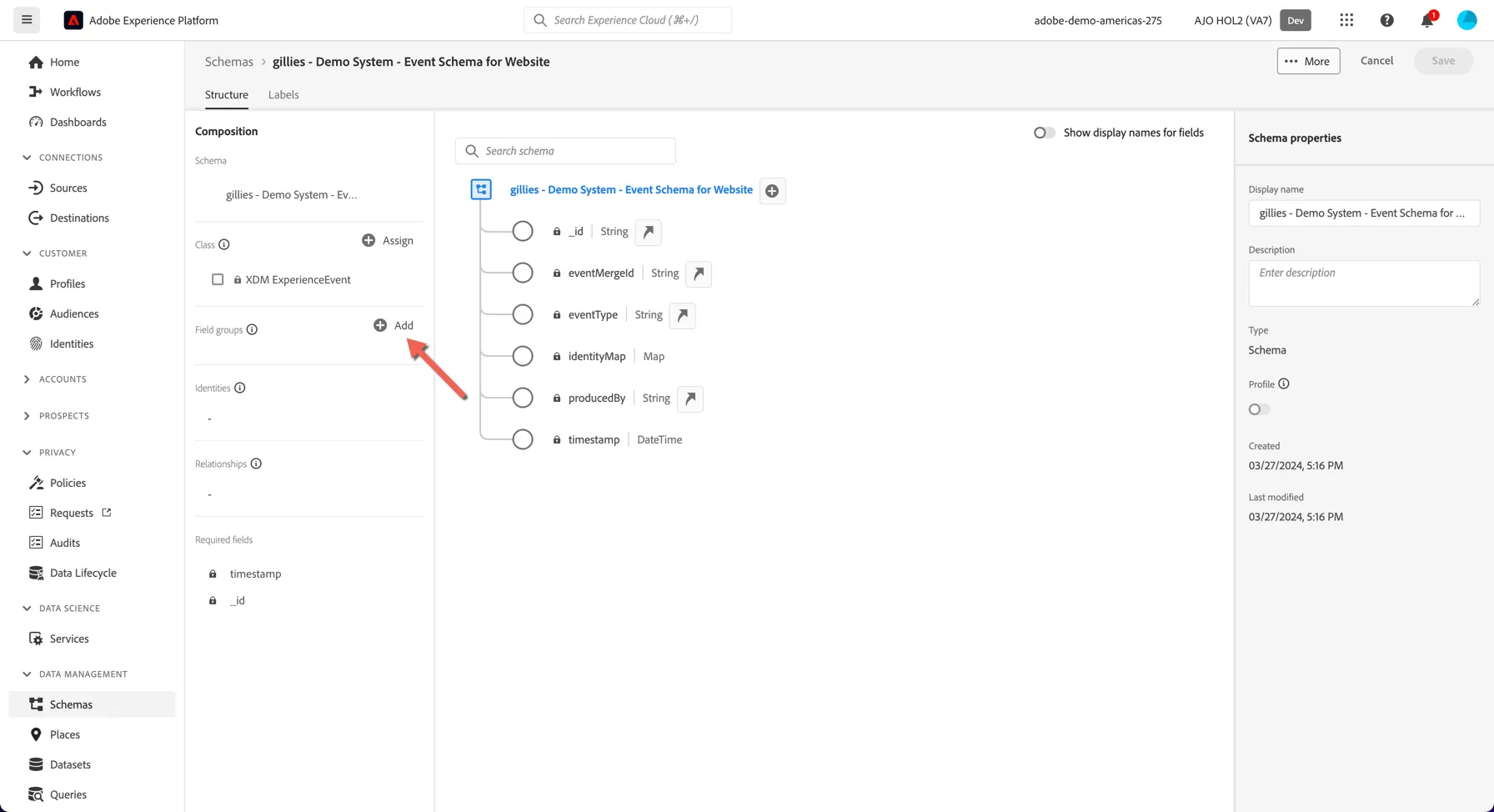Click the schema root tree icon

tap(481, 189)
